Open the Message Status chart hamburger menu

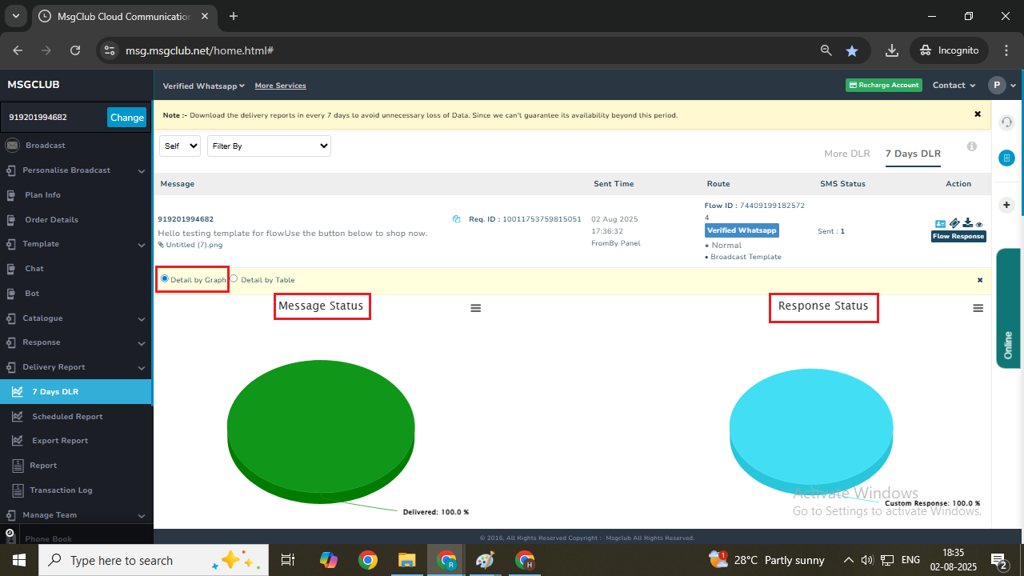pyautogui.click(x=475, y=308)
